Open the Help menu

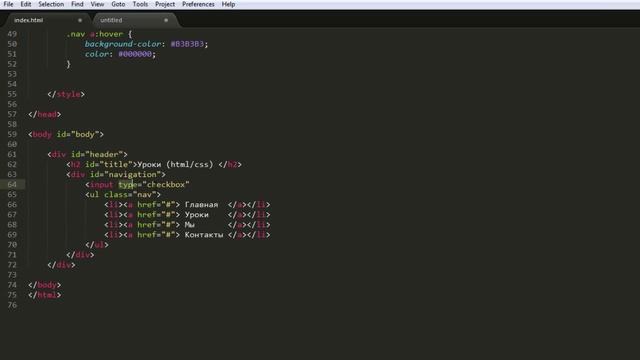[228, 4]
